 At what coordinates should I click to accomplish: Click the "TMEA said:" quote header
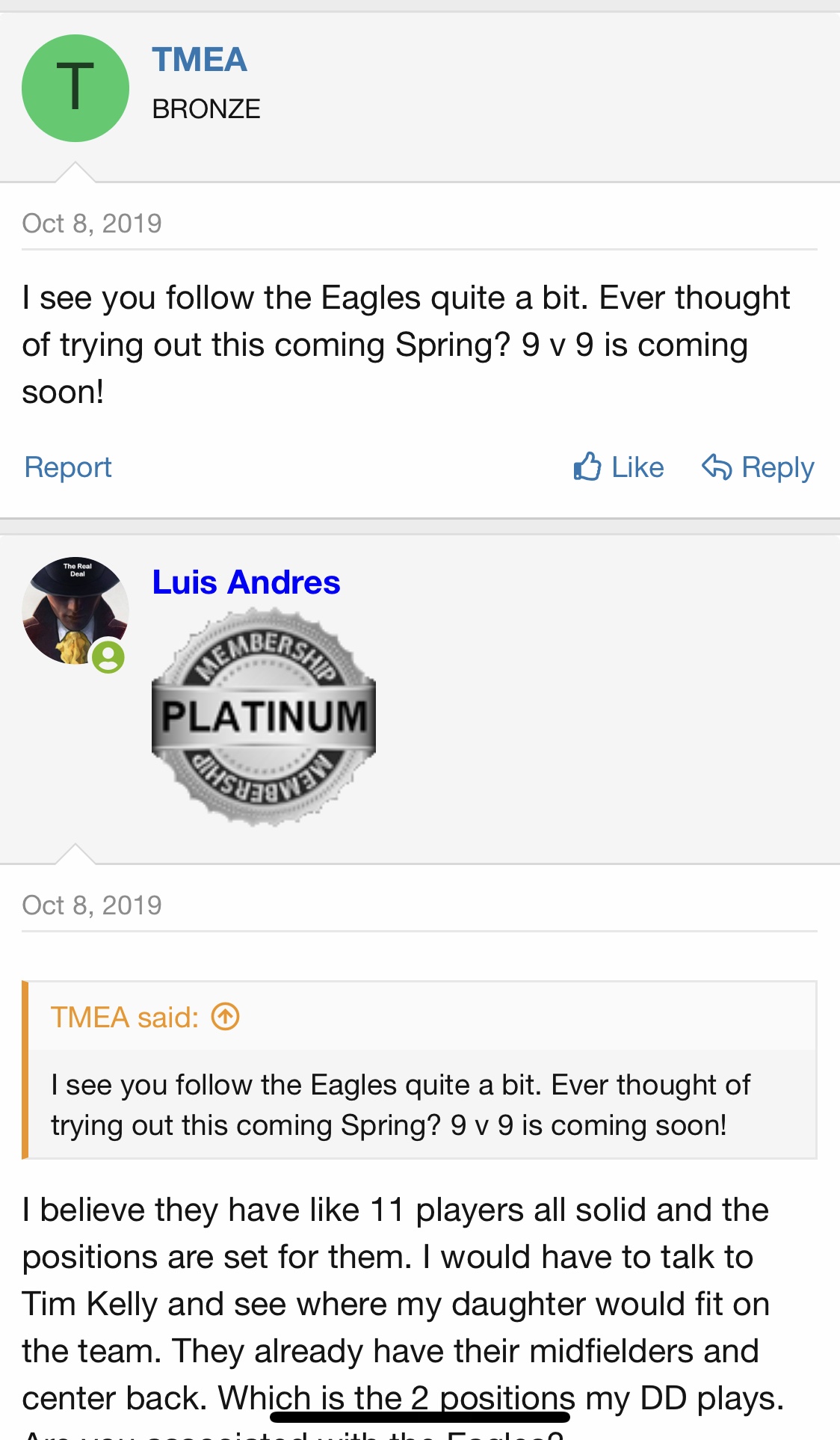click(x=124, y=1017)
